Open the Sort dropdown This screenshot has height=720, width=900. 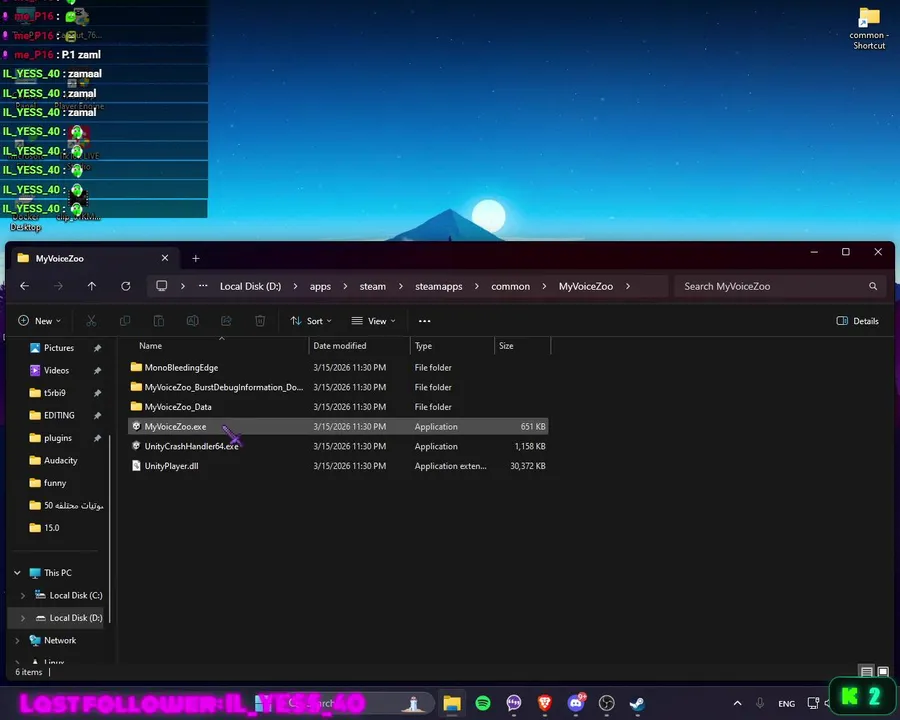(311, 321)
